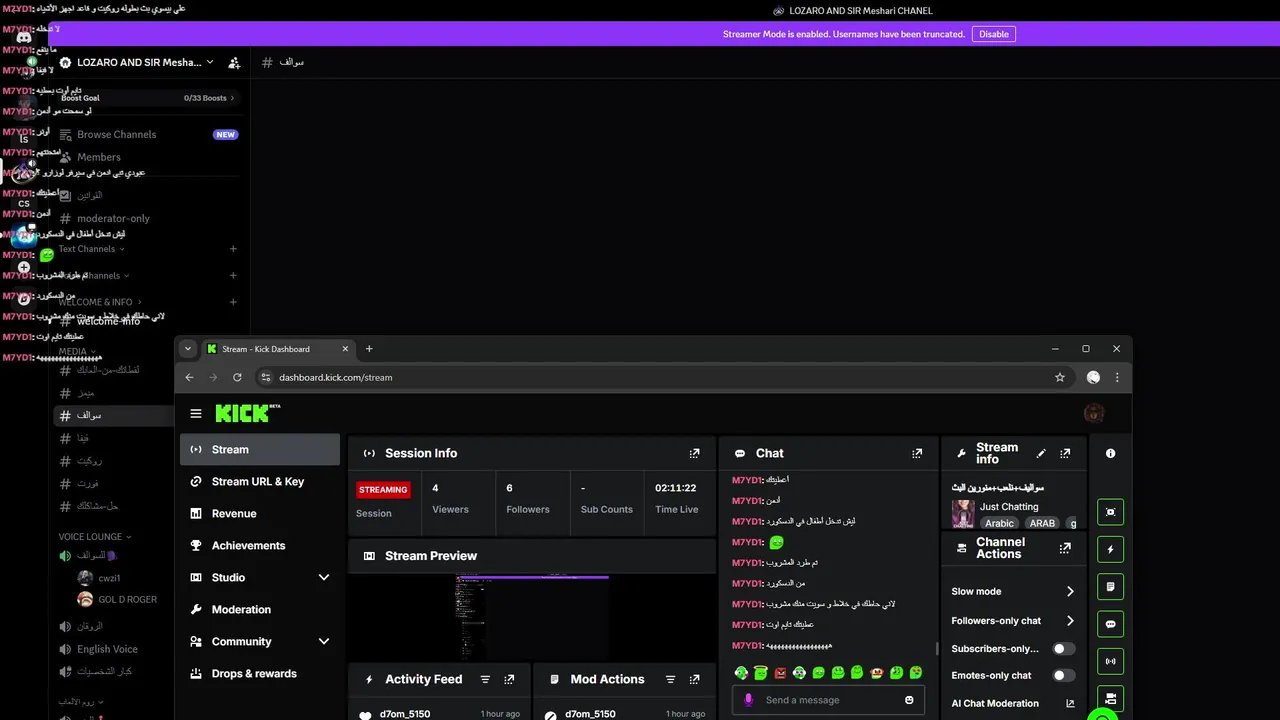Open the emoji picker in chat box
The image size is (1280, 720).
pyautogui.click(x=909, y=700)
